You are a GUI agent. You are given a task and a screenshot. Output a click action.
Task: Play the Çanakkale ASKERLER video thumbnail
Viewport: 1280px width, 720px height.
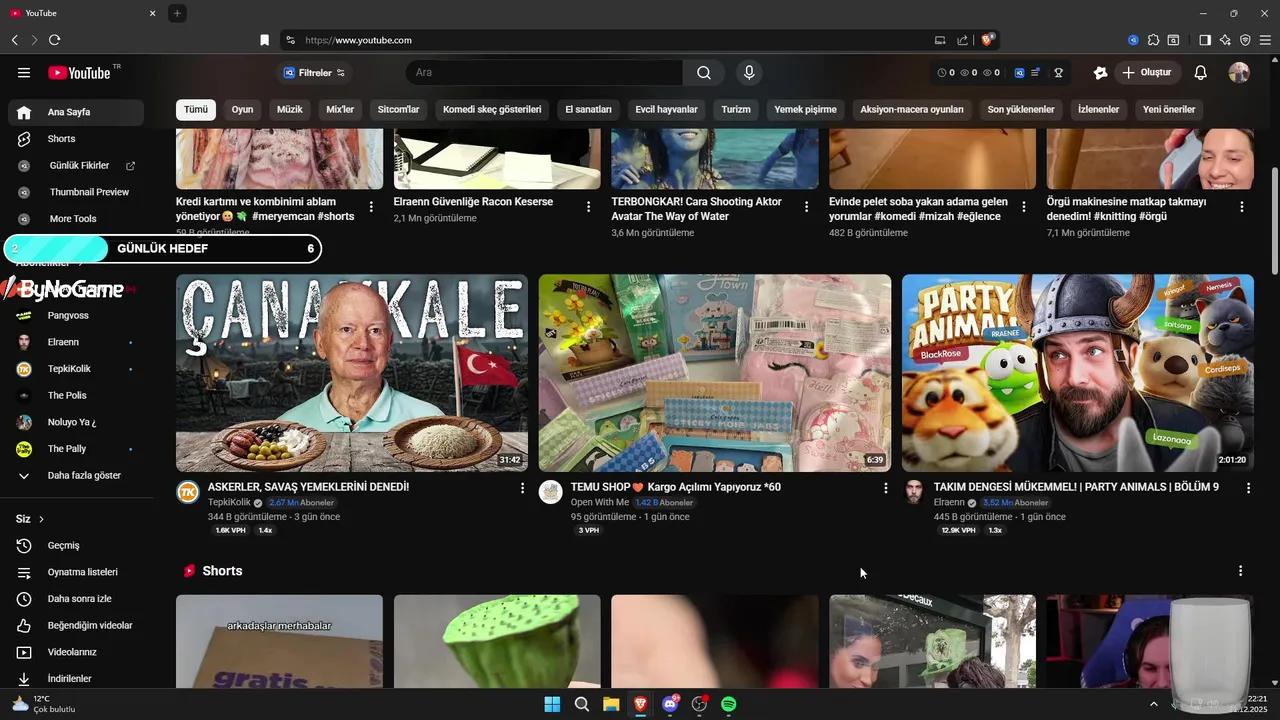[352, 373]
